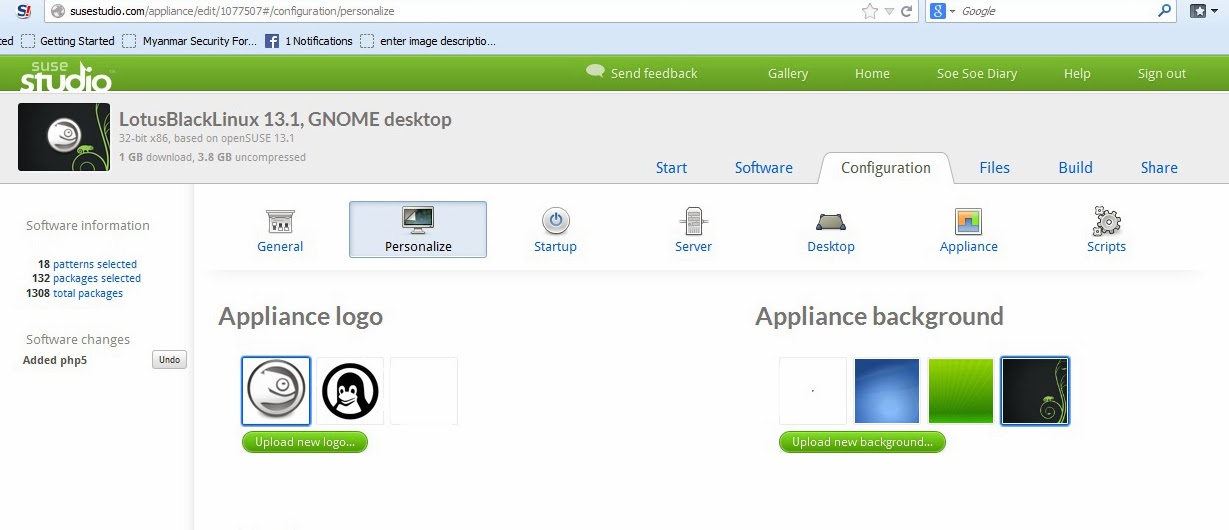Switch to the Start tab
1229x530 pixels.
(x=671, y=168)
